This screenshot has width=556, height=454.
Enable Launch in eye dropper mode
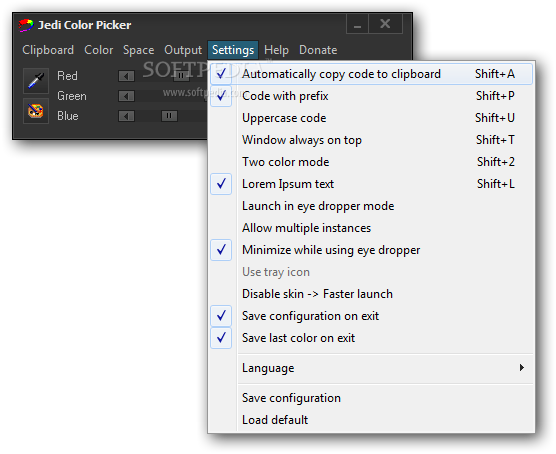[372, 206]
